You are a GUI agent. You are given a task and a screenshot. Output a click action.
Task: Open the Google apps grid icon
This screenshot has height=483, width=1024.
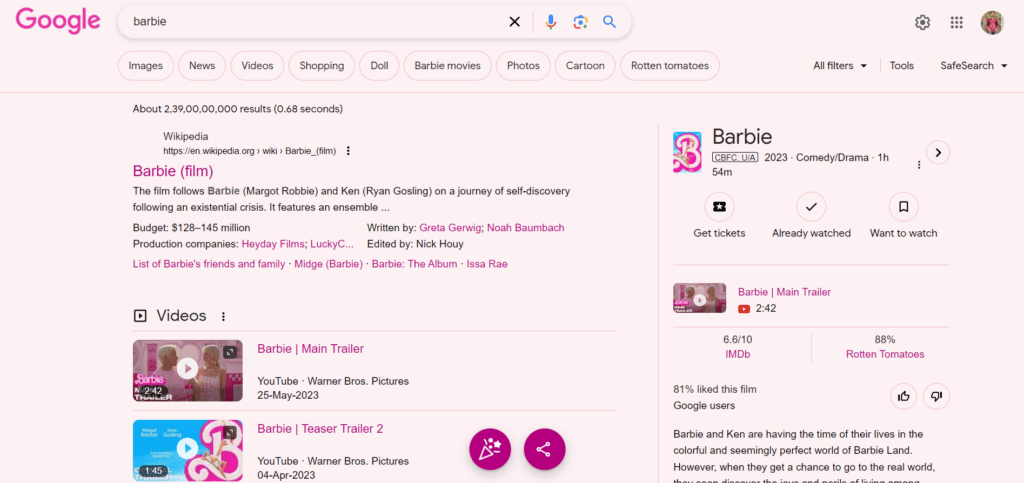(957, 23)
